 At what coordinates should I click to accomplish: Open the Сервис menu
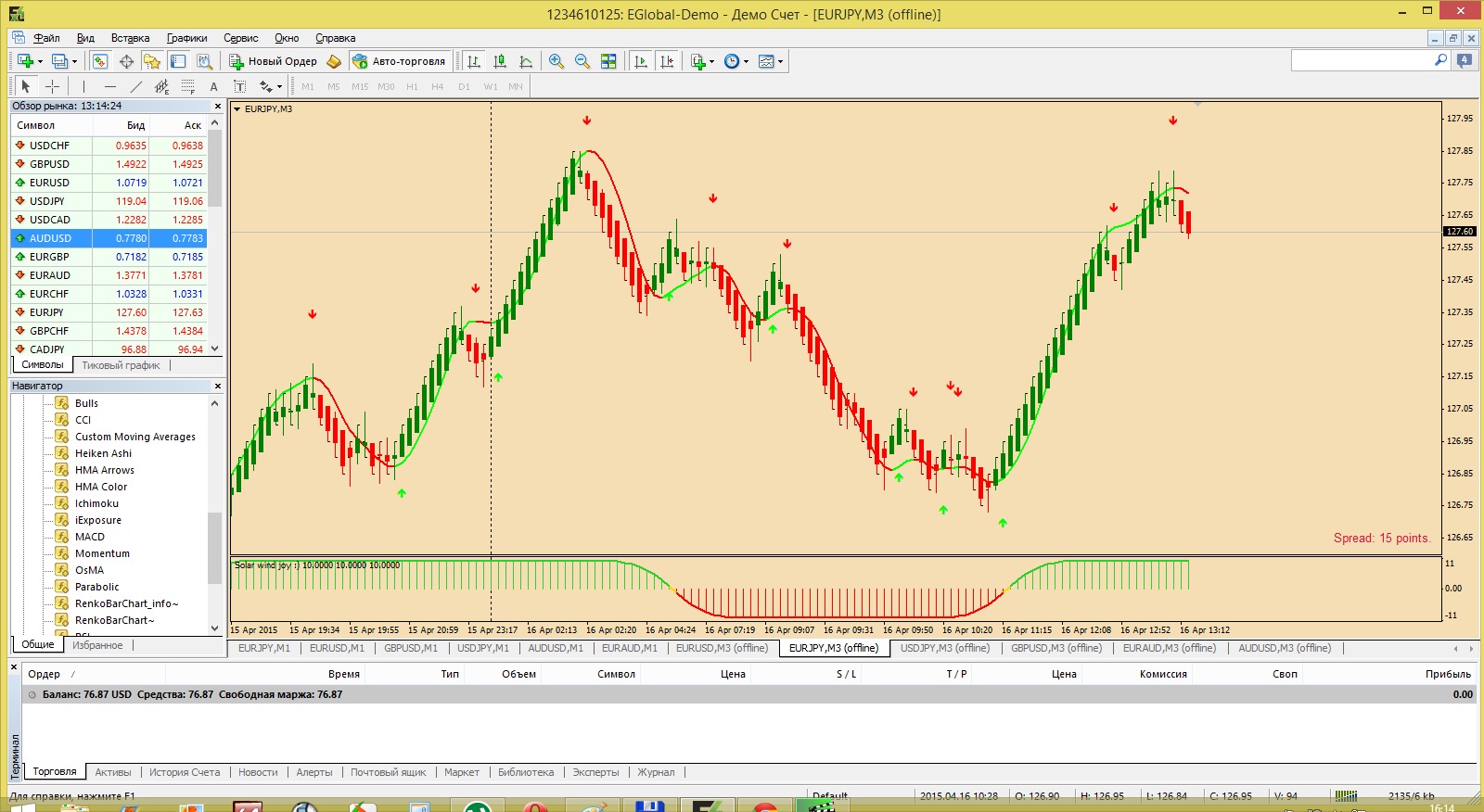click(x=241, y=38)
